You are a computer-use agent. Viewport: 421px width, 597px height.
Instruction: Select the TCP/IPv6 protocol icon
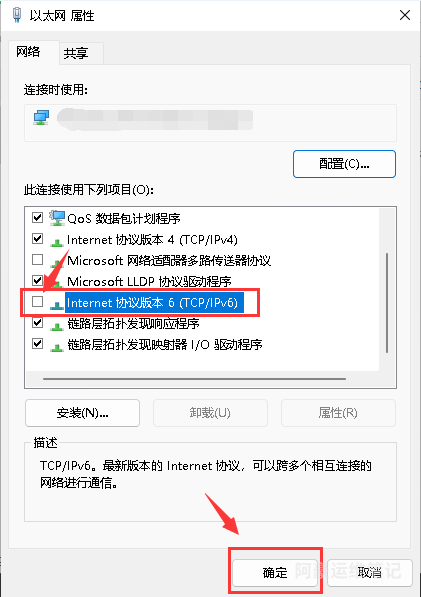coord(57,304)
